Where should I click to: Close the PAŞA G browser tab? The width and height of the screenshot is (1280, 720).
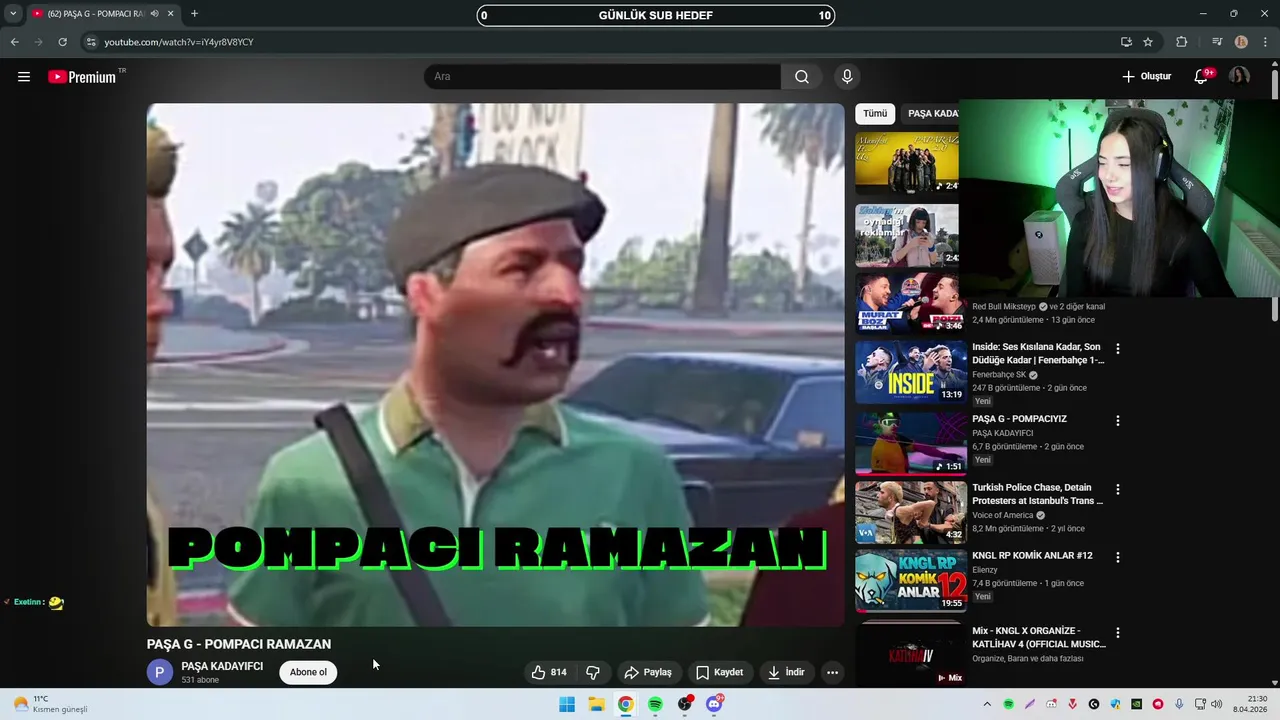[x=172, y=14]
